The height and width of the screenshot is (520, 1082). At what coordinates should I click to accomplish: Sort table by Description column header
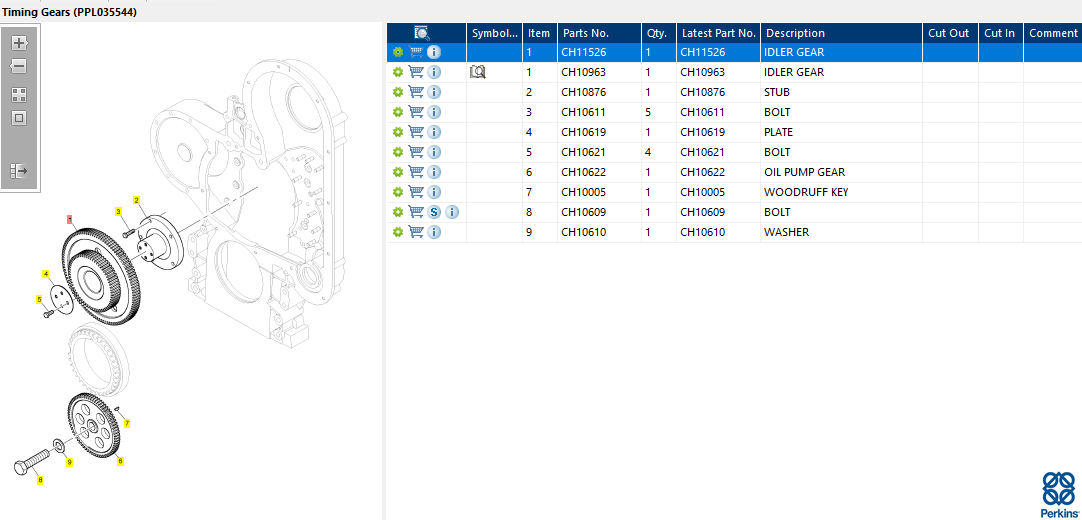click(795, 33)
